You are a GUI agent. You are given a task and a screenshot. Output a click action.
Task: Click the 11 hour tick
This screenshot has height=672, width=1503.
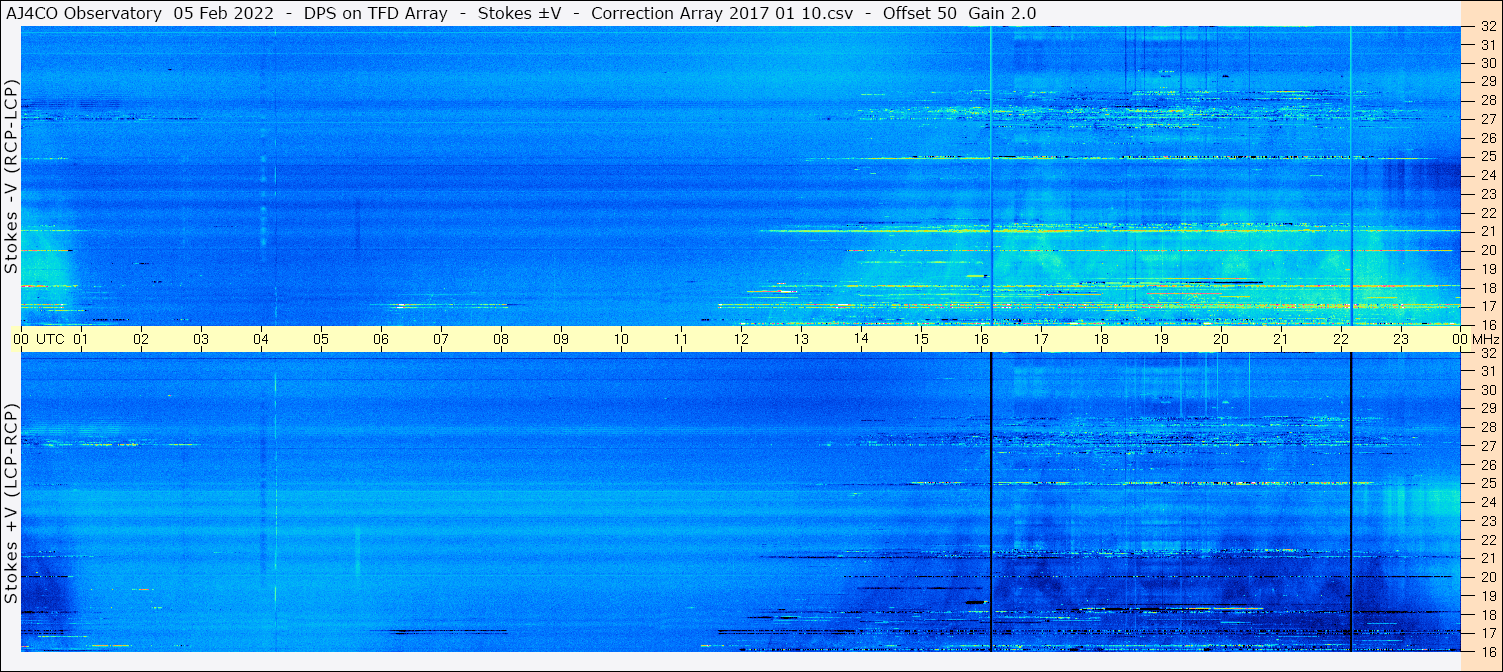click(x=681, y=339)
